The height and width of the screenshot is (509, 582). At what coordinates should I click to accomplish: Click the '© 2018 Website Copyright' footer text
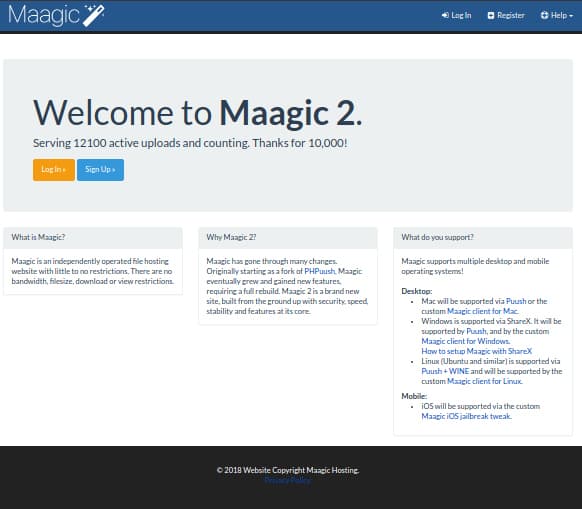click(288, 470)
